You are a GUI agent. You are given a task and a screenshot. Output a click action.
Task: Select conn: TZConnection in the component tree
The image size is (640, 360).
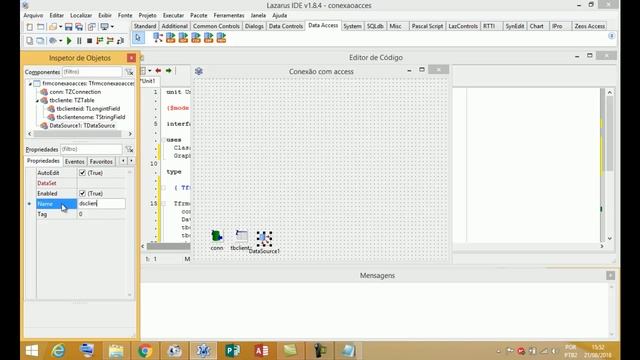click(75, 92)
